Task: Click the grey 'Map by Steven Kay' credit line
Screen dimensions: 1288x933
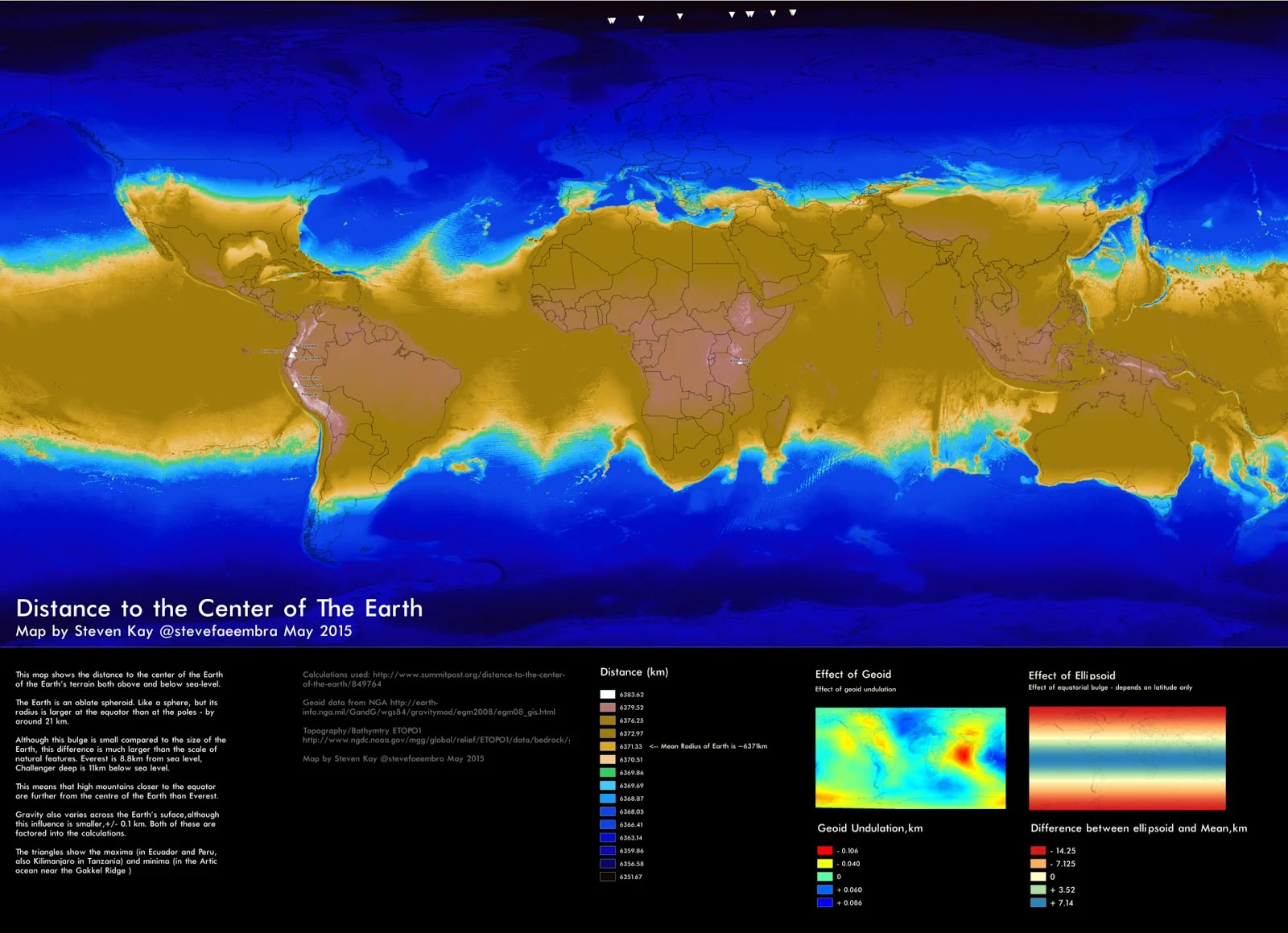Action: pos(394,758)
